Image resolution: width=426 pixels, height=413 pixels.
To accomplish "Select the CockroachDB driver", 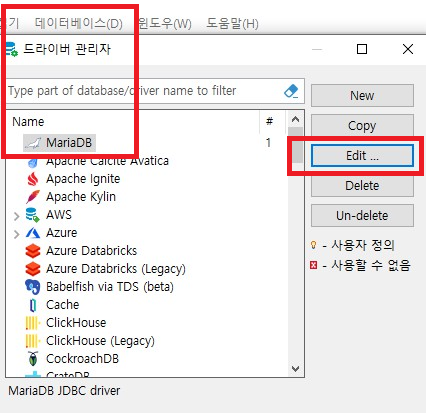I will pyautogui.click(x=82, y=359).
